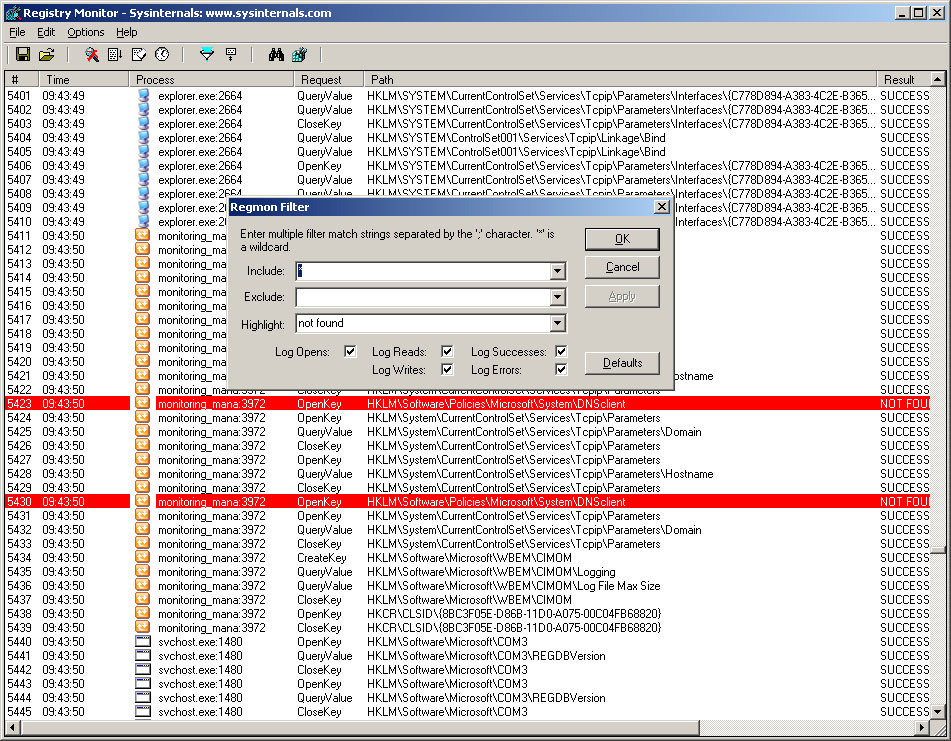This screenshot has height=741, width=951.
Task: Click the explorer.exe icon in row 5401
Action: click(143, 95)
